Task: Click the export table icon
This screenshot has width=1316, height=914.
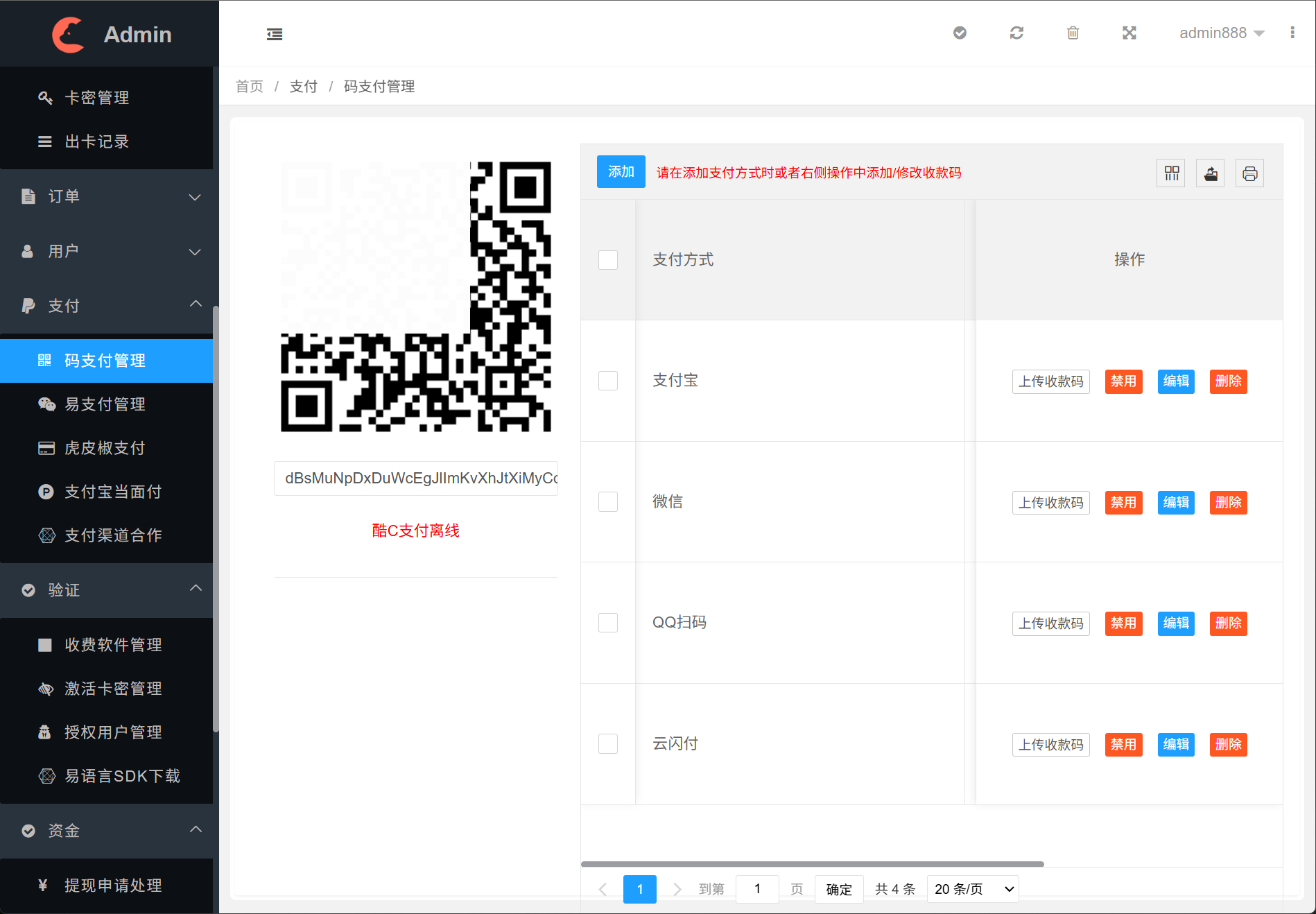Action: (1211, 173)
